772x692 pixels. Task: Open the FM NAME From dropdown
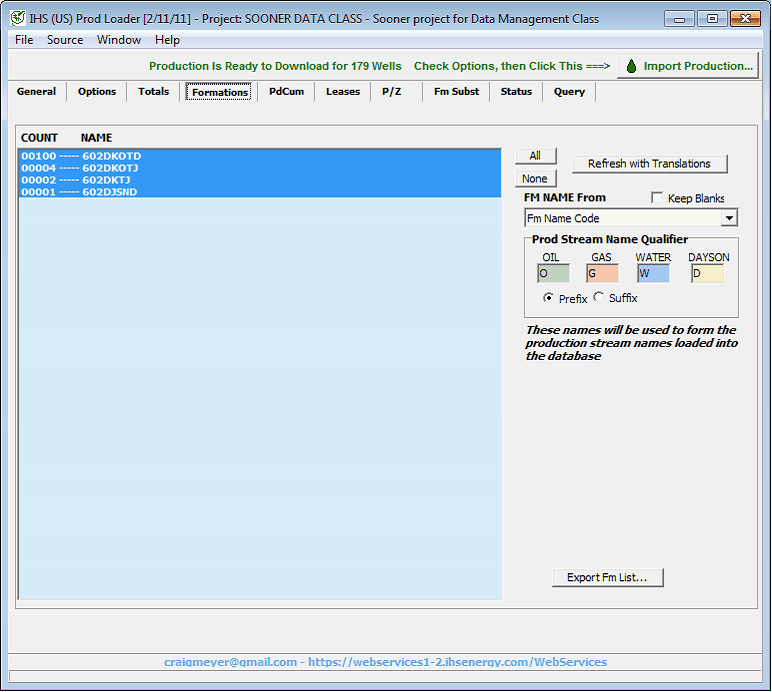729,218
